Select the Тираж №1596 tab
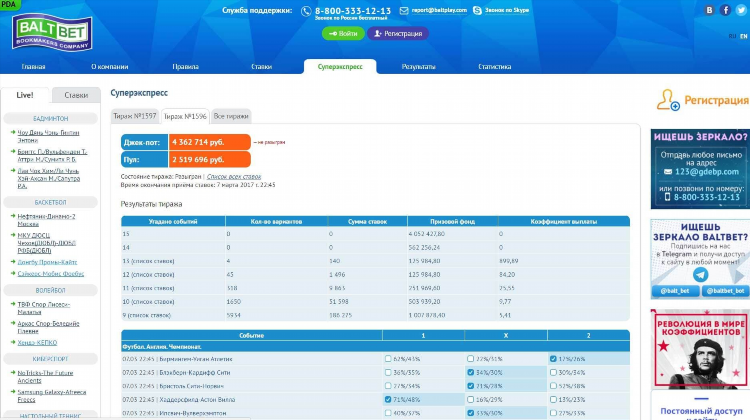The image size is (750, 420). pyautogui.click(x=185, y=116)
